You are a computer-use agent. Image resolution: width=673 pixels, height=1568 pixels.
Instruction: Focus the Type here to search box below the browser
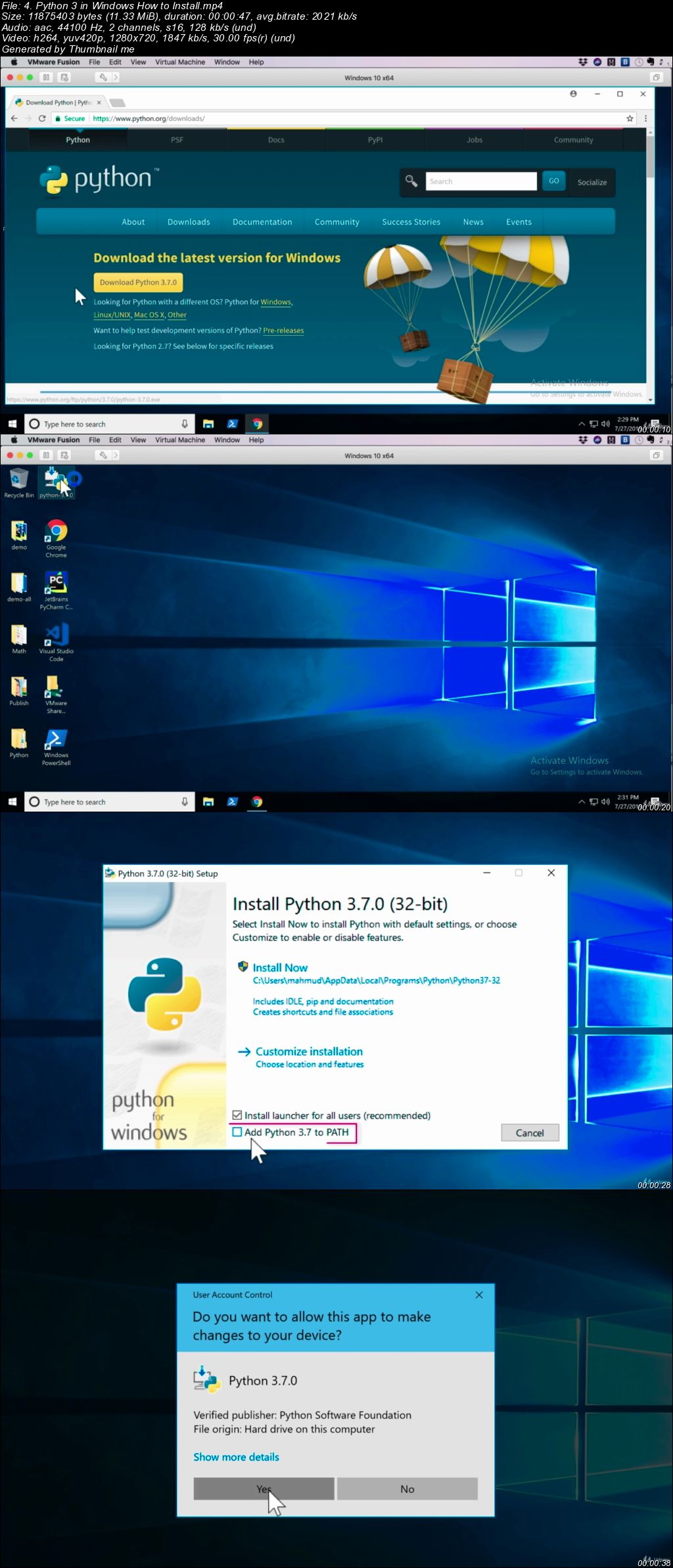pyautogui.click(x=110, y=424)
